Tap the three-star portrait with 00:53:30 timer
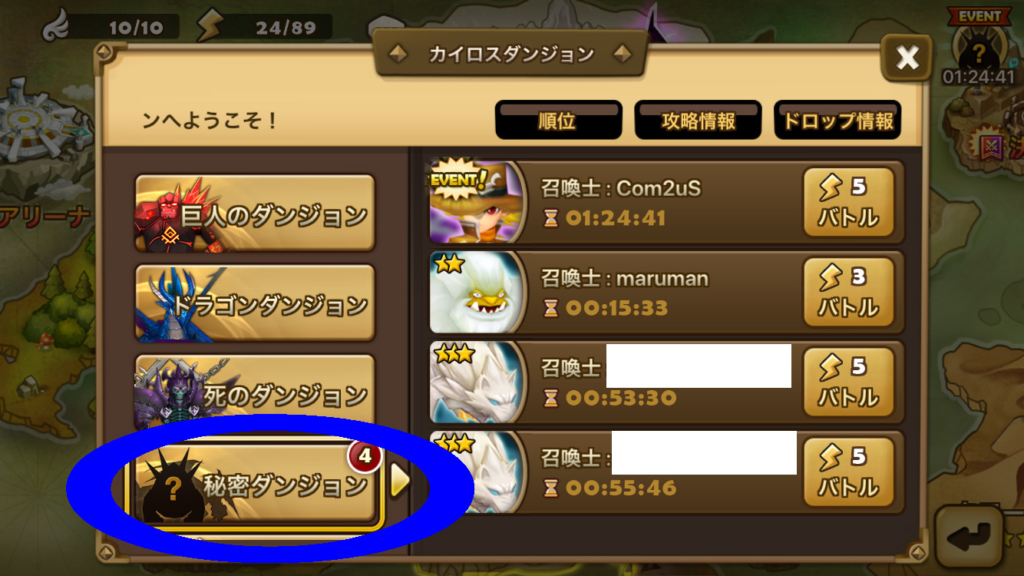The width and height of the screenshot is (1024, 576). tap(475, 381)
